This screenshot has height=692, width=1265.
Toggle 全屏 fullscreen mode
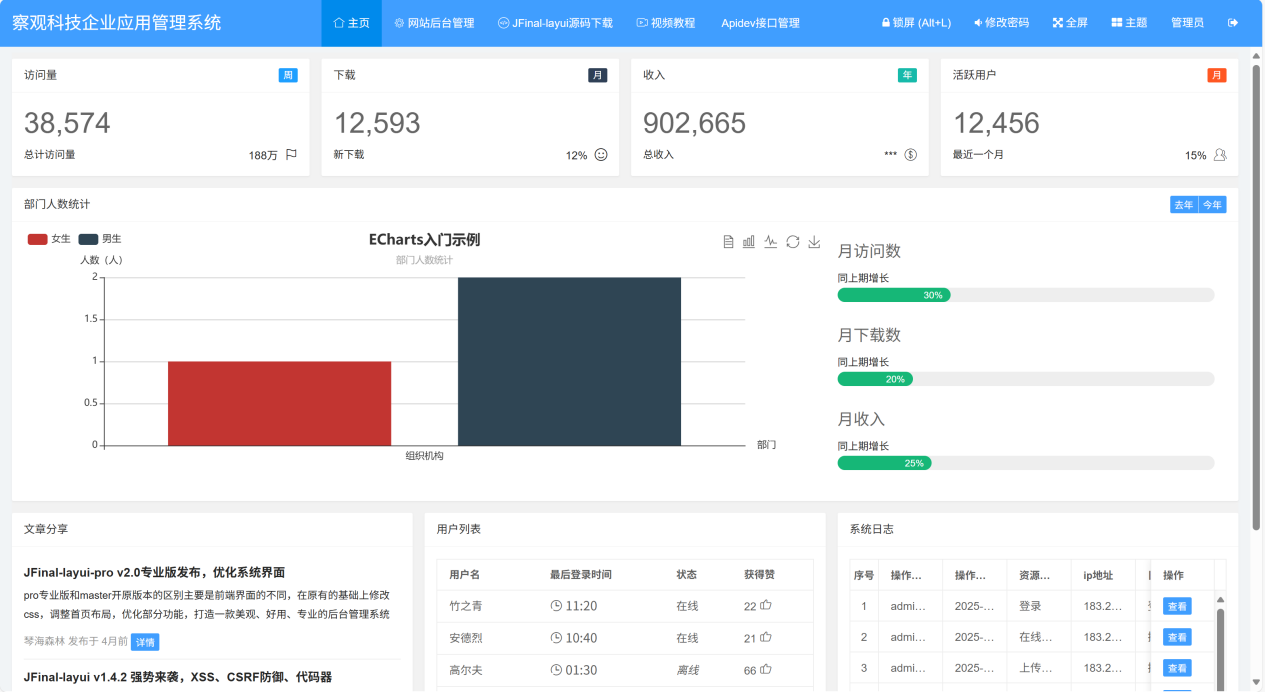1070,23
